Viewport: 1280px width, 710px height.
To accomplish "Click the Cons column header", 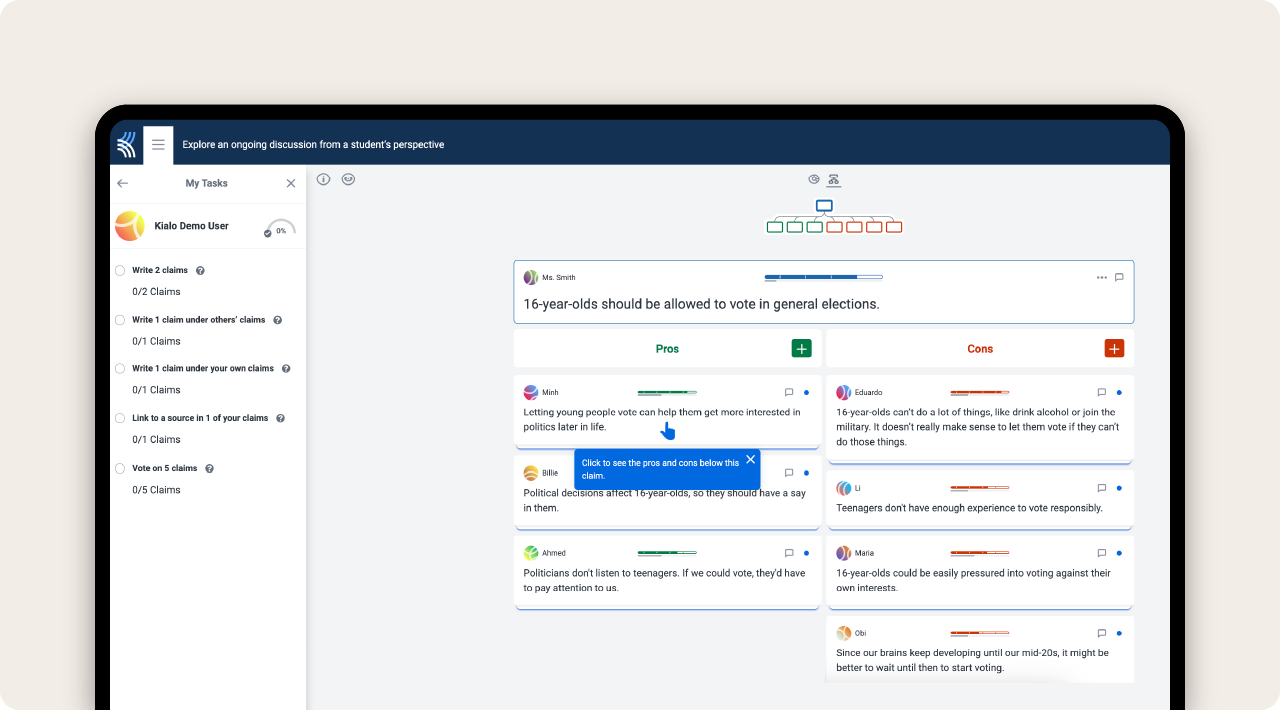I will coord(980,349).
